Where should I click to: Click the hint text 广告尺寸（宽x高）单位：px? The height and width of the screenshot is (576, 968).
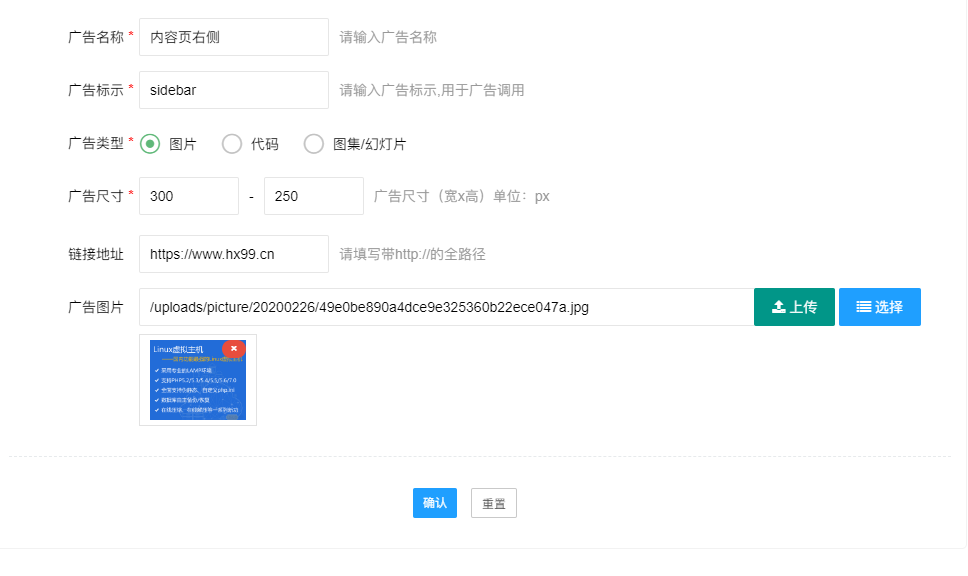tap(462, 196)
